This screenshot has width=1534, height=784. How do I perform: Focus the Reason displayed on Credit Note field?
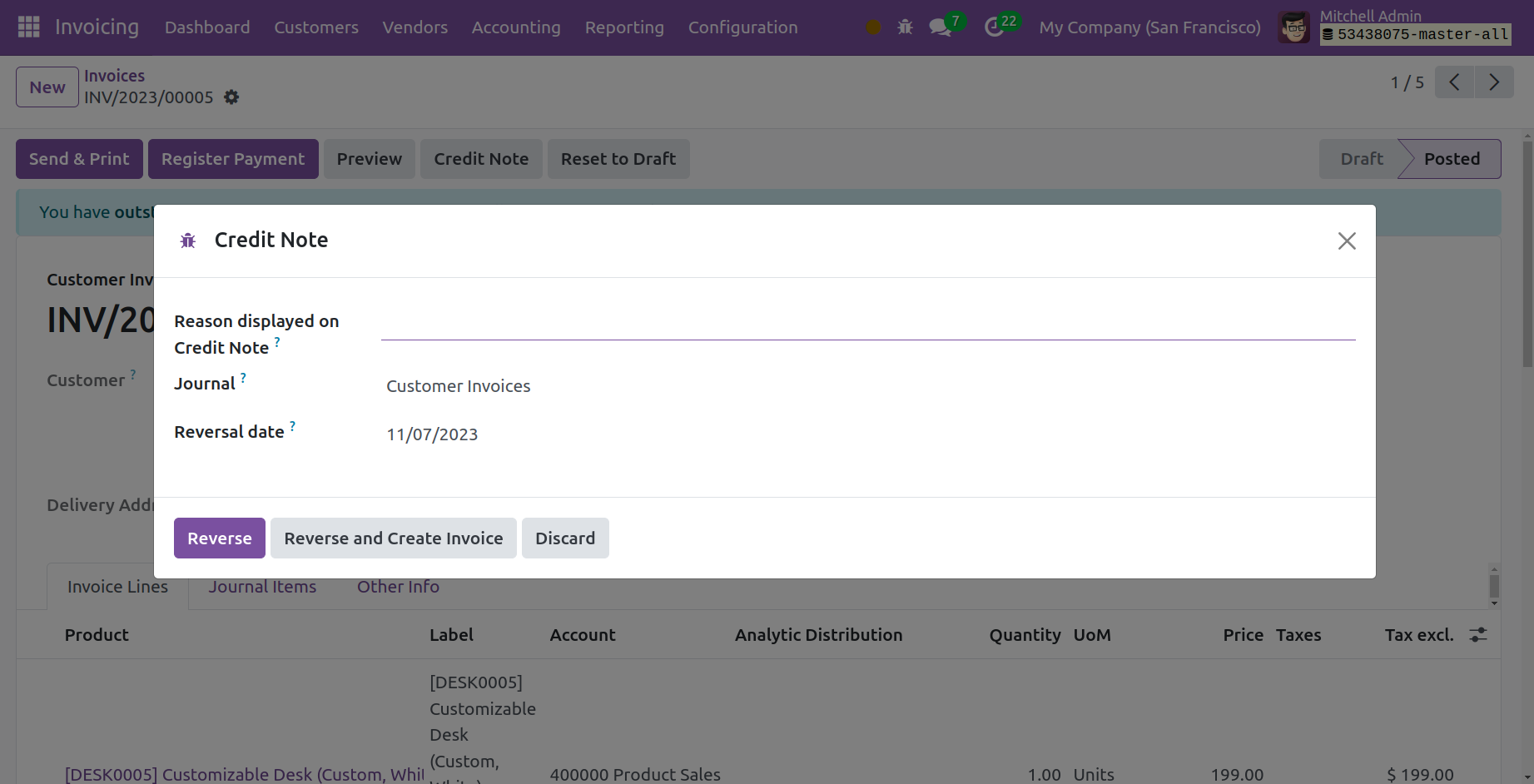pos(868,324)
